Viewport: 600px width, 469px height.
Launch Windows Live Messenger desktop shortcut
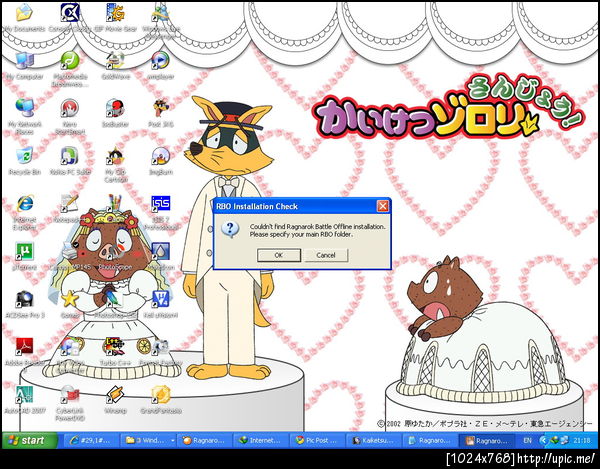(x=161, y=19)
